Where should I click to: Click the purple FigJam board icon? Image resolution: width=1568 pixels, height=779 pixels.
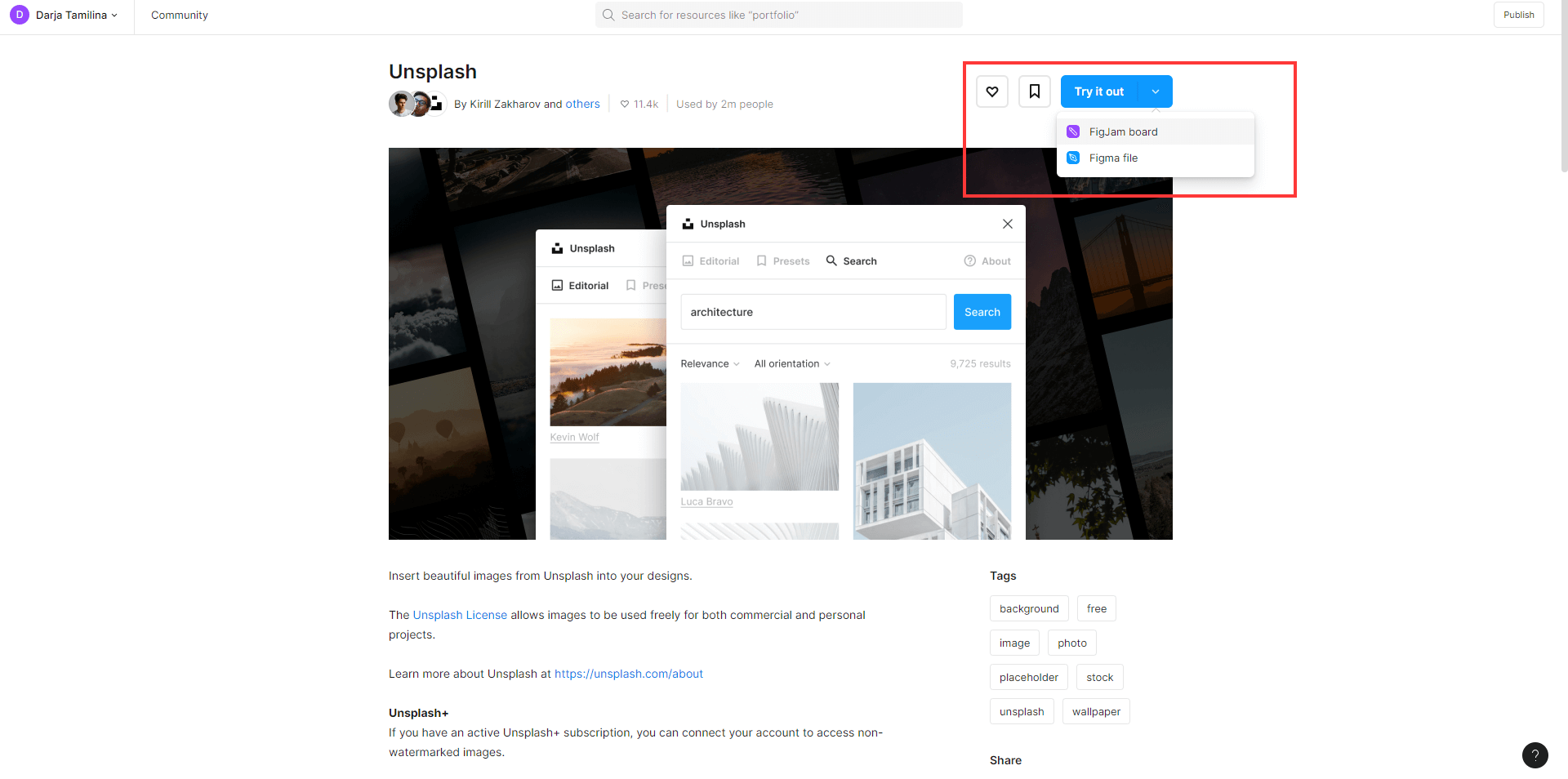[1073, 131]
